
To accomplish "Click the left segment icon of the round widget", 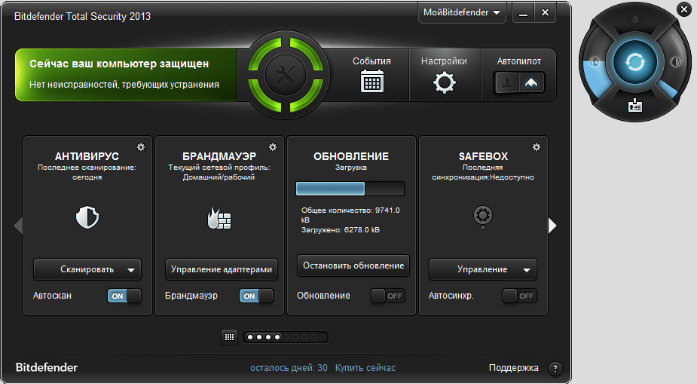I will tap(594, 62).
